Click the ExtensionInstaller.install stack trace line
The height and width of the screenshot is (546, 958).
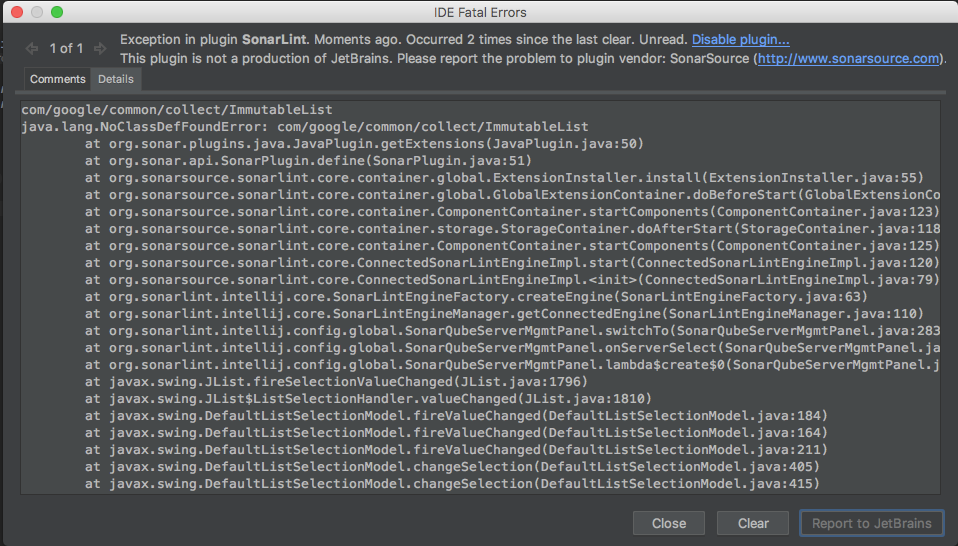[x=504, y=178]
